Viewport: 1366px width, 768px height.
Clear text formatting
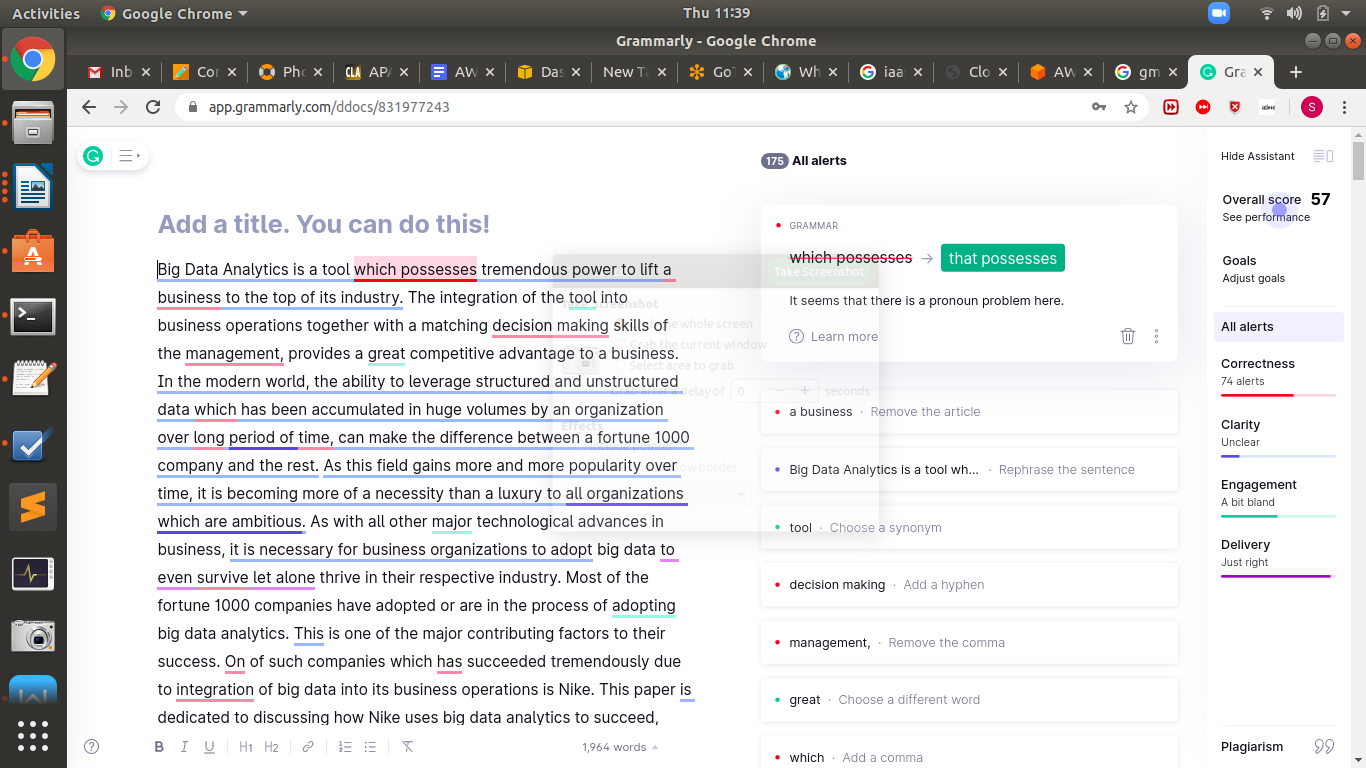click(407, 747)
